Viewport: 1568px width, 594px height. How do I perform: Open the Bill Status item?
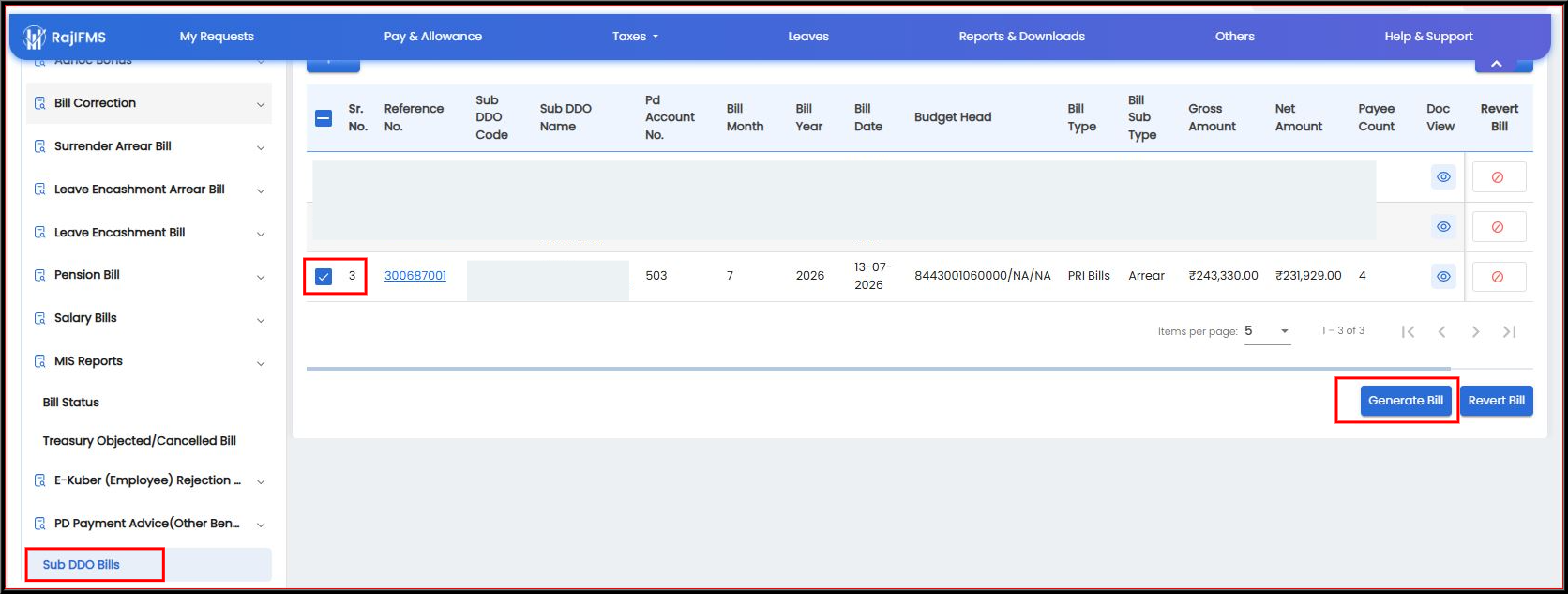point(71,403)
